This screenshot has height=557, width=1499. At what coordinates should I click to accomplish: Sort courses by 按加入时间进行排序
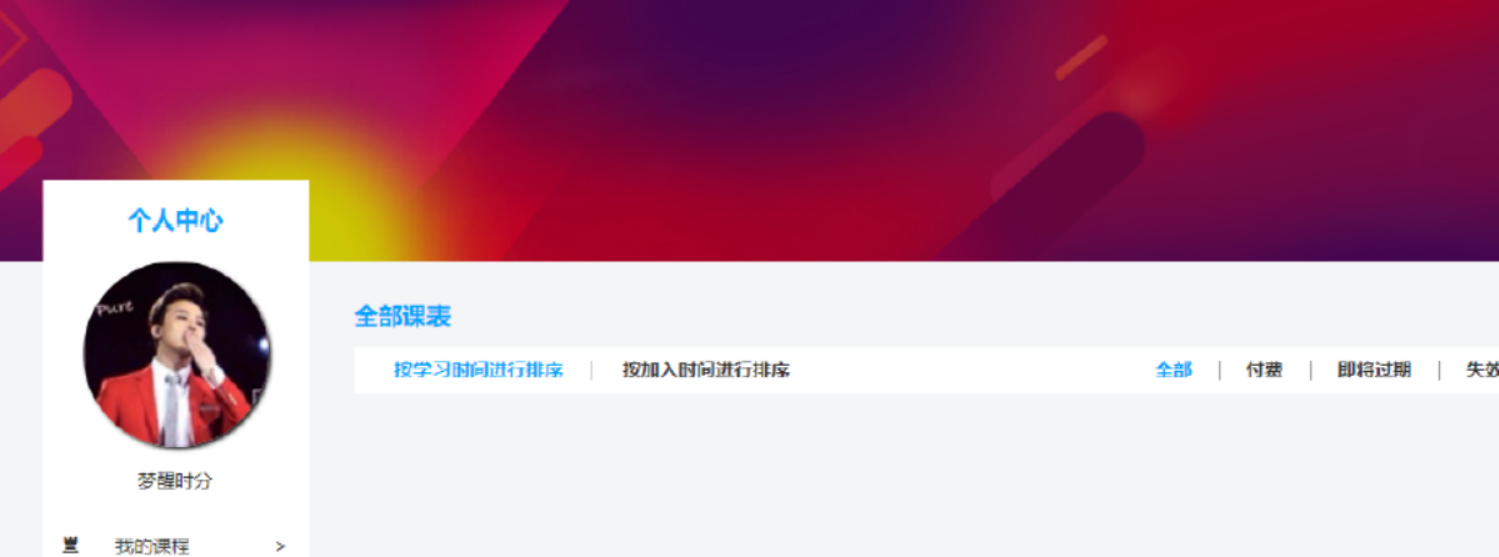706,370
